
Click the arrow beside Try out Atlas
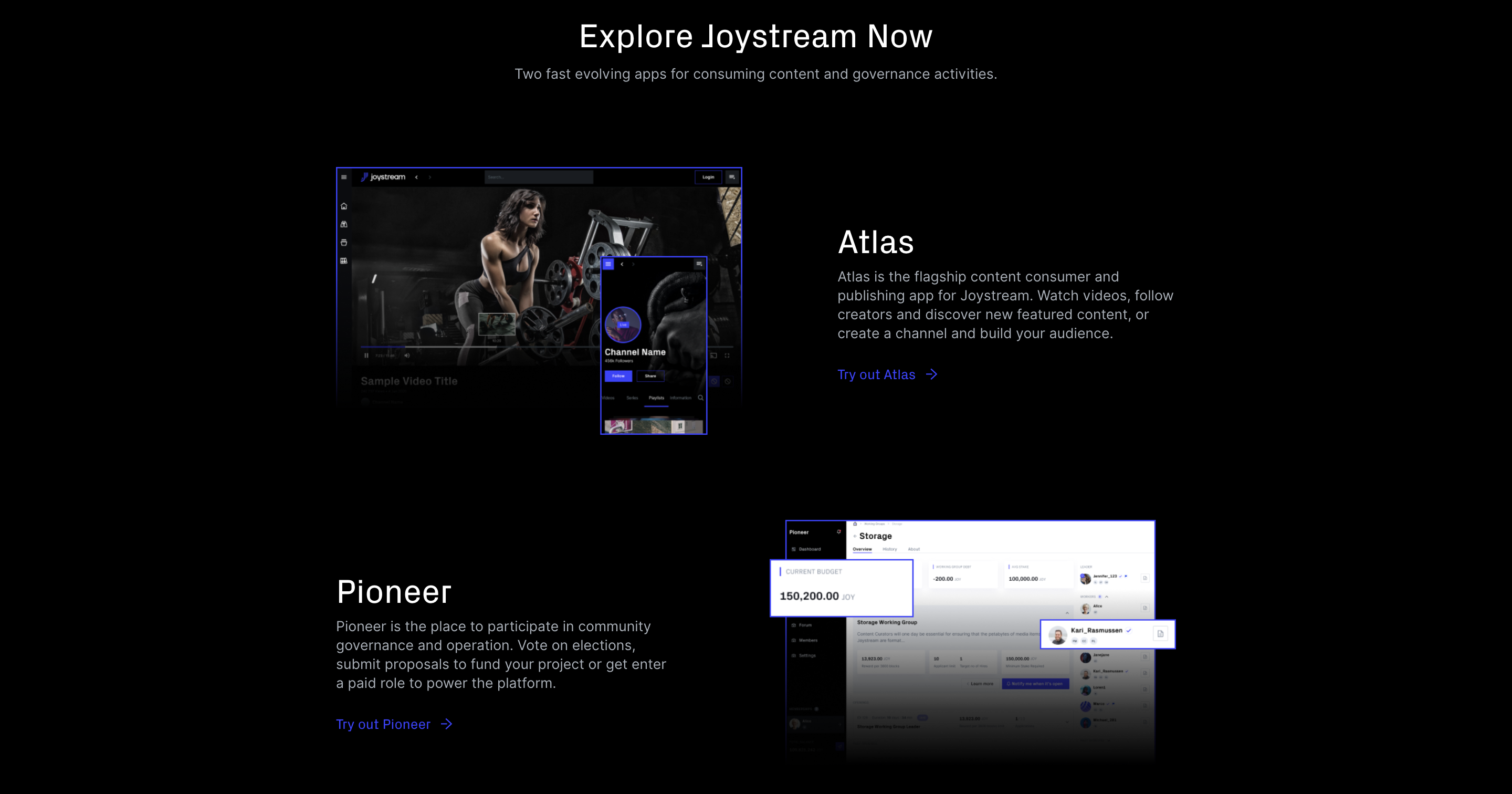(x=931, y=374)
